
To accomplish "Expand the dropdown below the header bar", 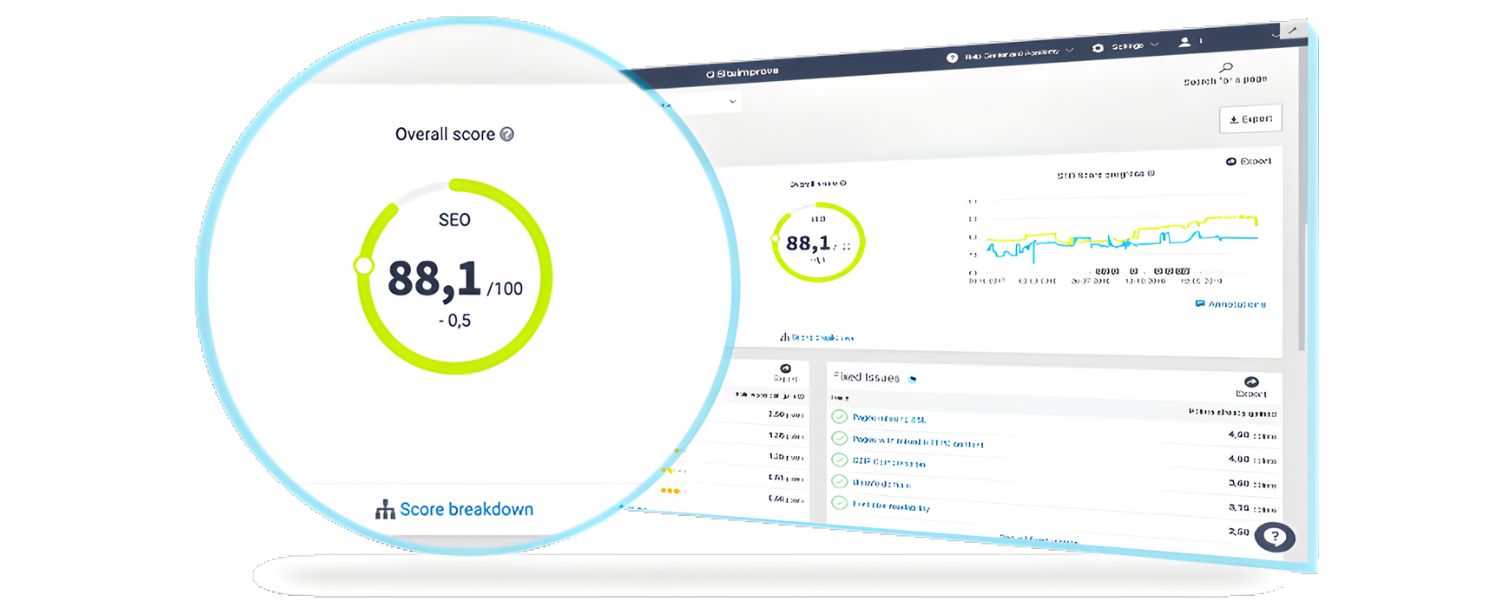I will click(x=732, y=101).
